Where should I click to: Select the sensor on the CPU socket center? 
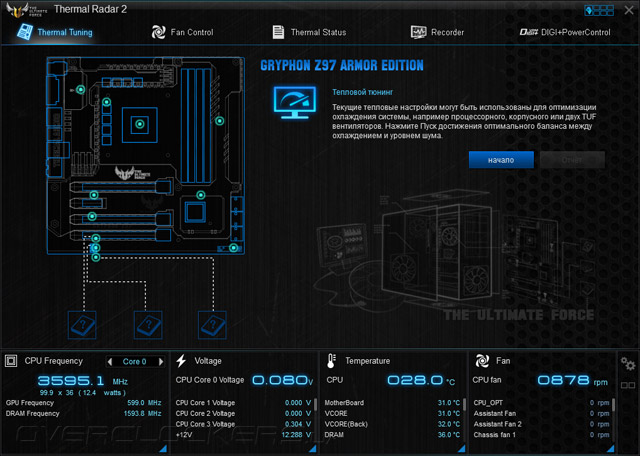[140, 124]
